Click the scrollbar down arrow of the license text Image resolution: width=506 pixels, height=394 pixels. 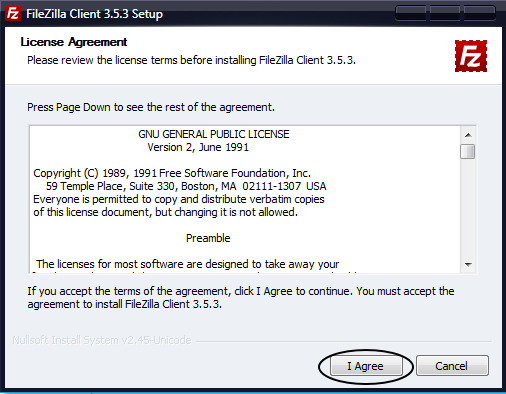[468, 264]
